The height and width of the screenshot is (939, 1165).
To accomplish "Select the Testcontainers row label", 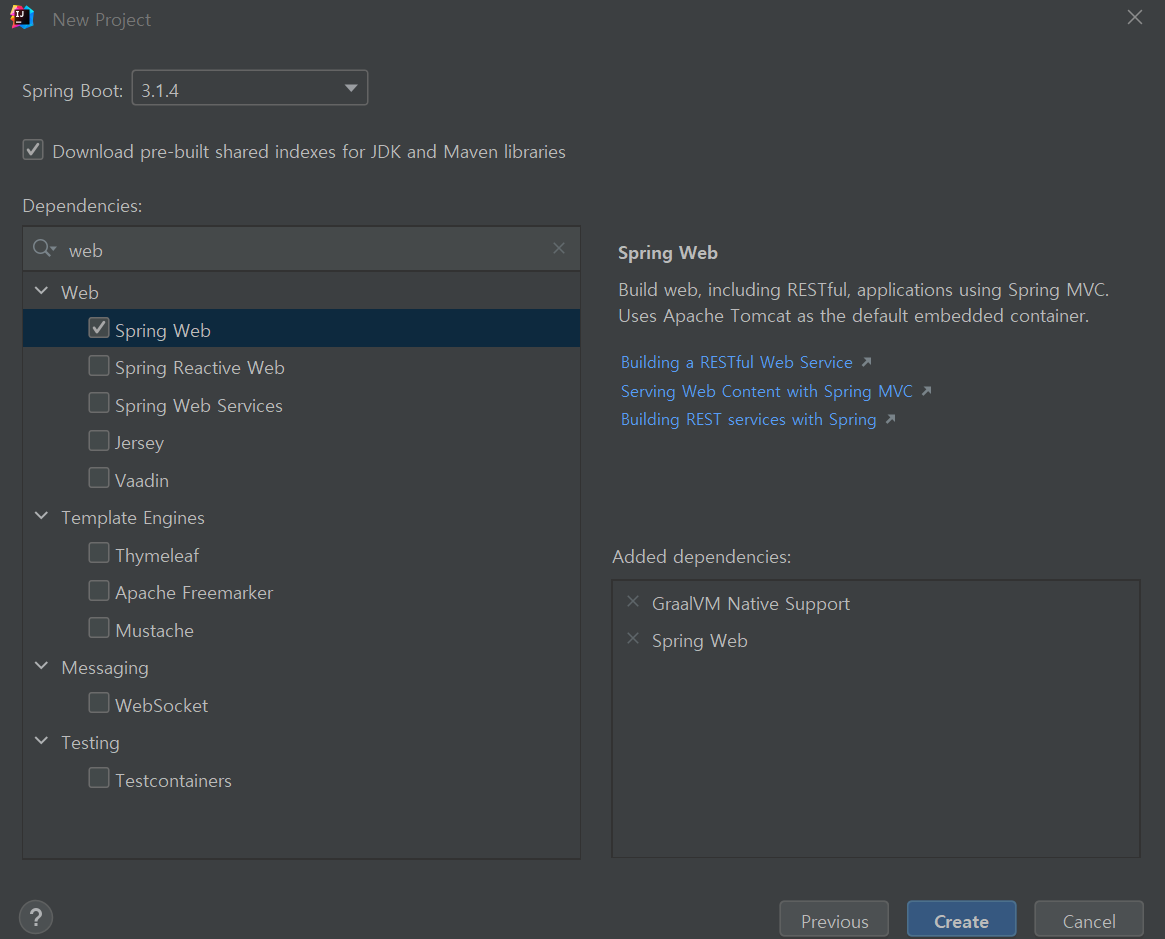I will [x=173, y=781].
